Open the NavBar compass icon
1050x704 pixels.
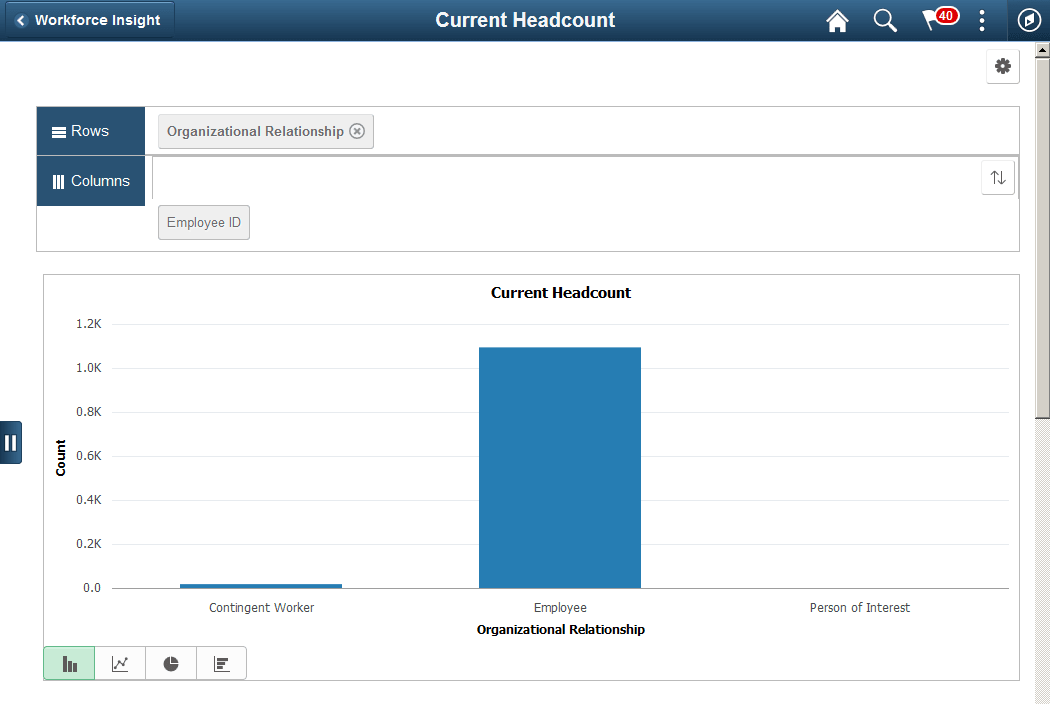[x=1029, y=20]
